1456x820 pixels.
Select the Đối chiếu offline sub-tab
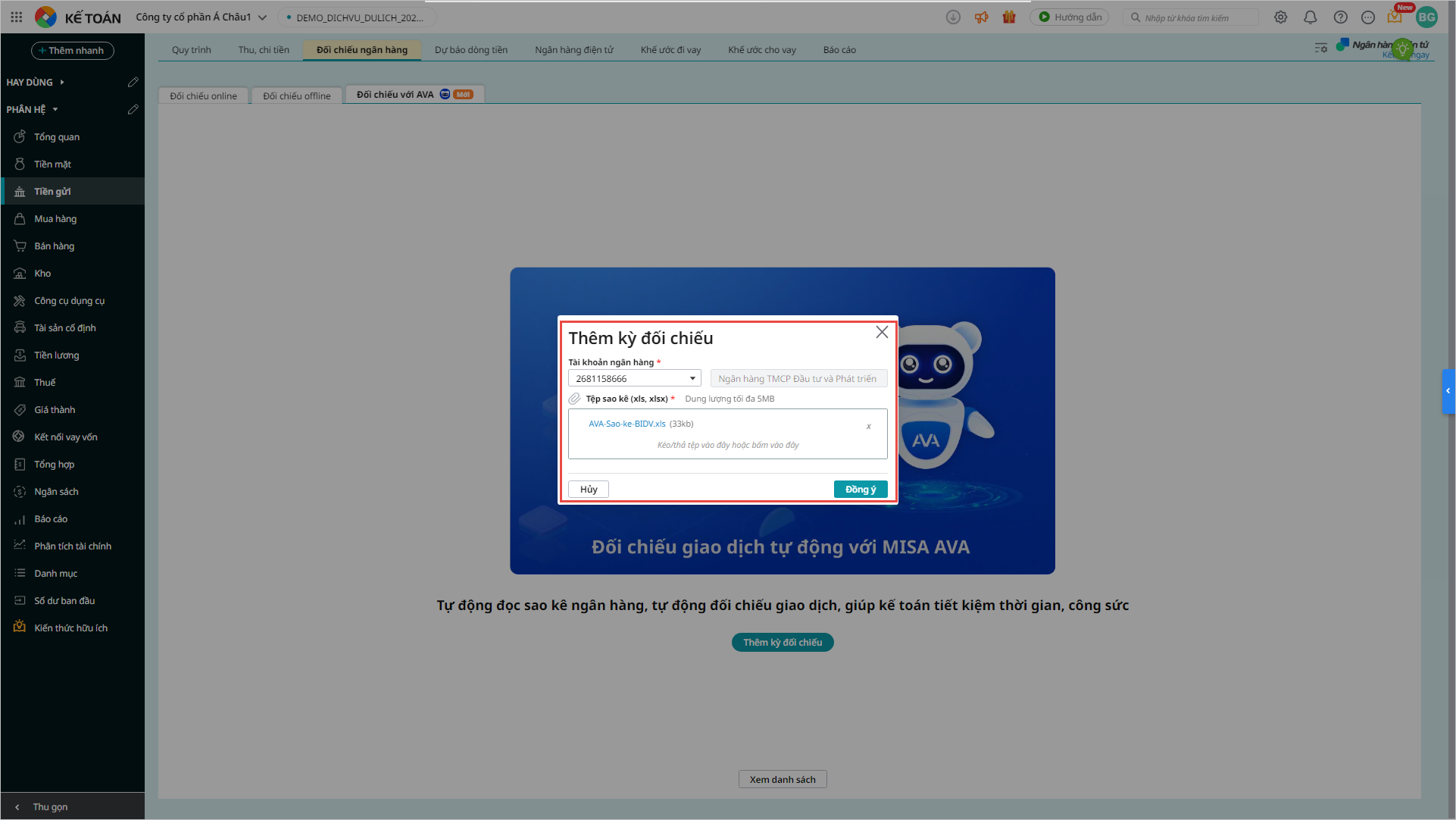coord(297,95)
